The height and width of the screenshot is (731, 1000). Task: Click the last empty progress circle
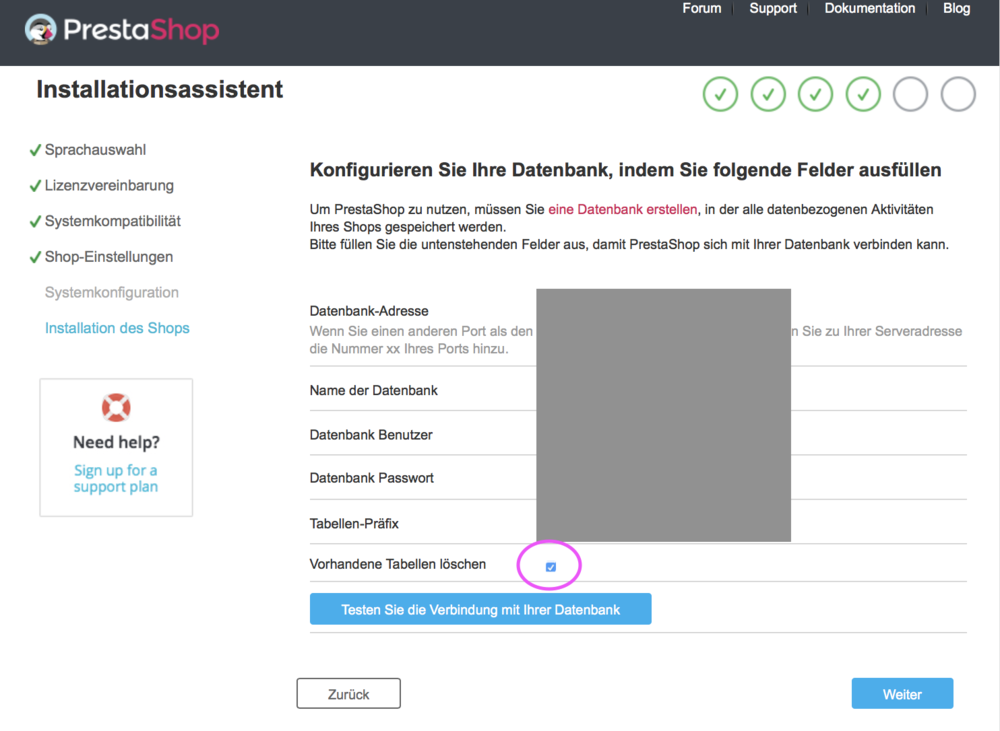[x=957, y=94]
